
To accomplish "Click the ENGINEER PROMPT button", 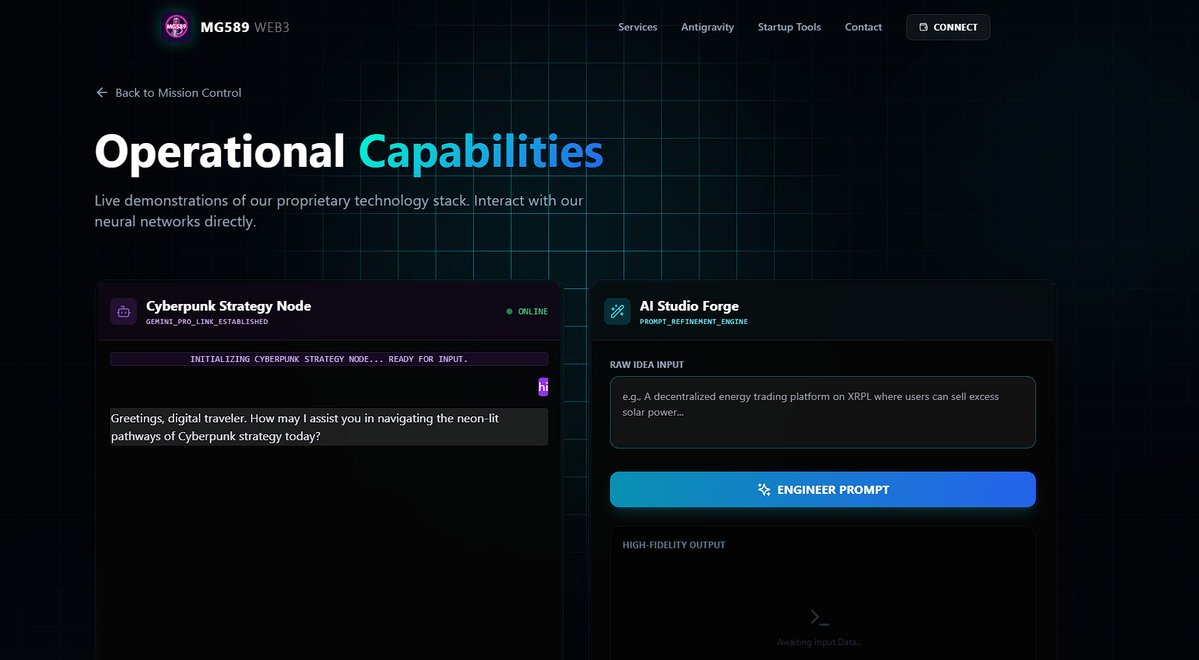I will coord(823,489).
